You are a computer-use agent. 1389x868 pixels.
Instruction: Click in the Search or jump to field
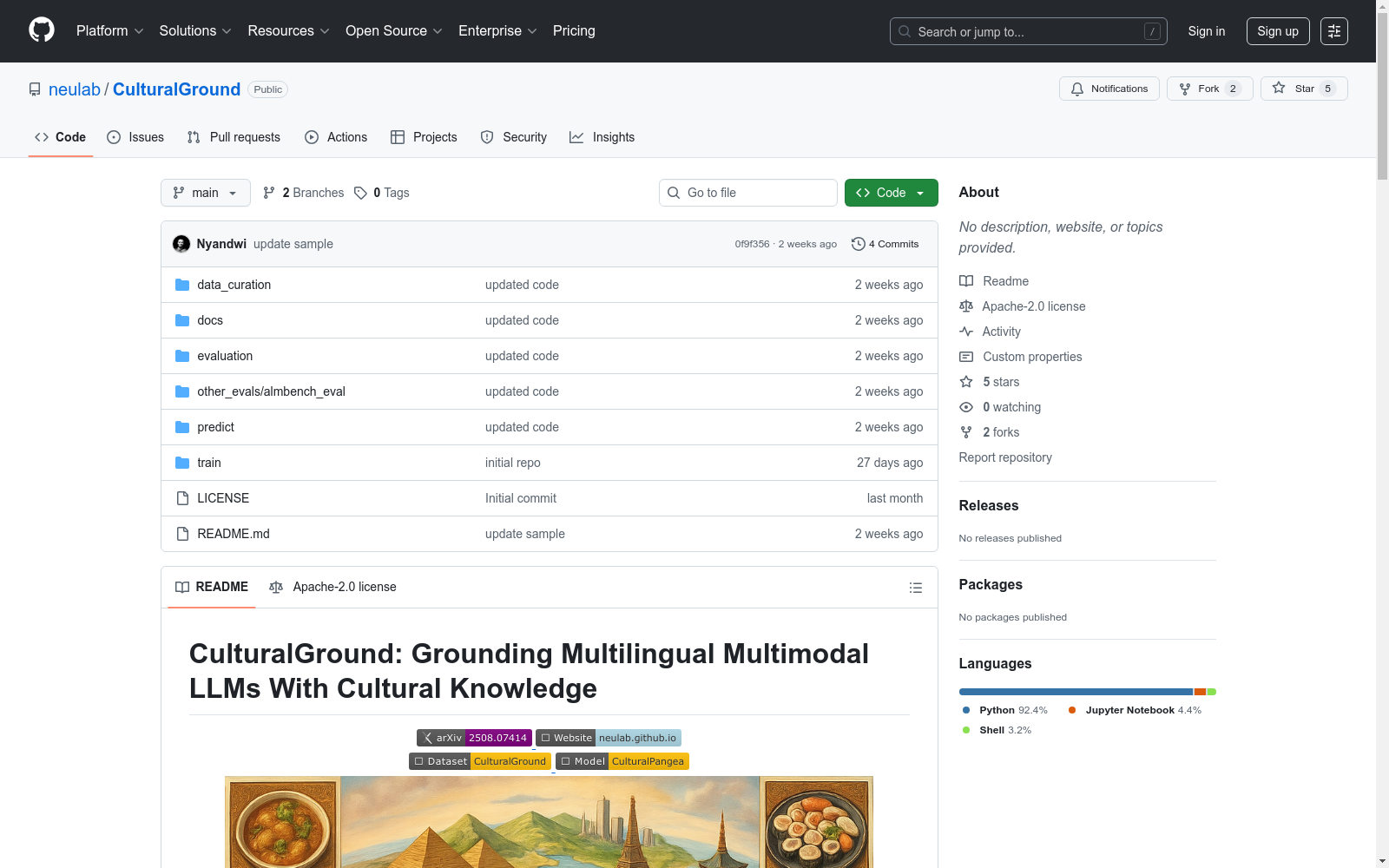[1028, 31]
